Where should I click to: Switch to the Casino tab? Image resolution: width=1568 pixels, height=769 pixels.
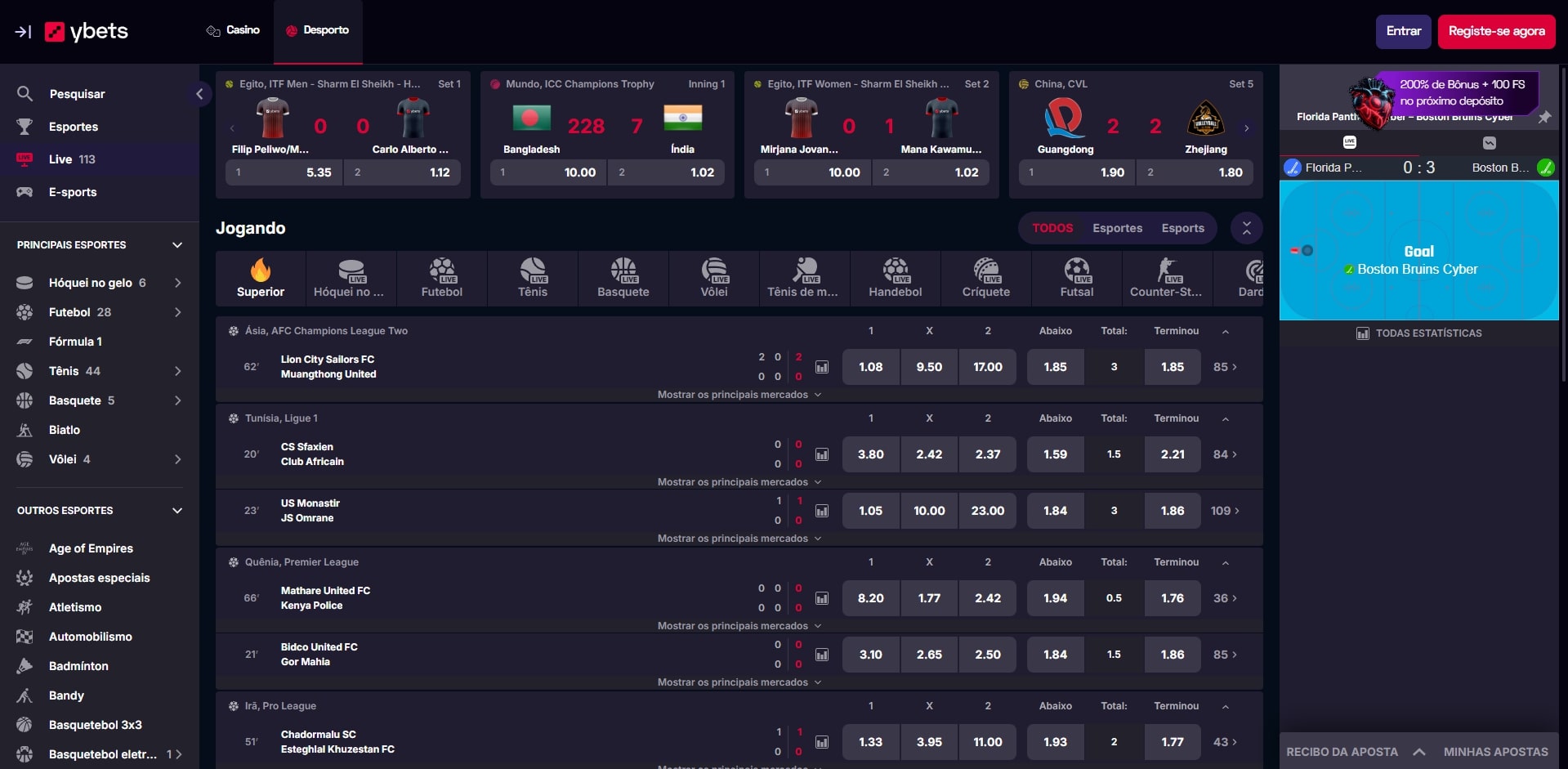click(x=233, y=29)
